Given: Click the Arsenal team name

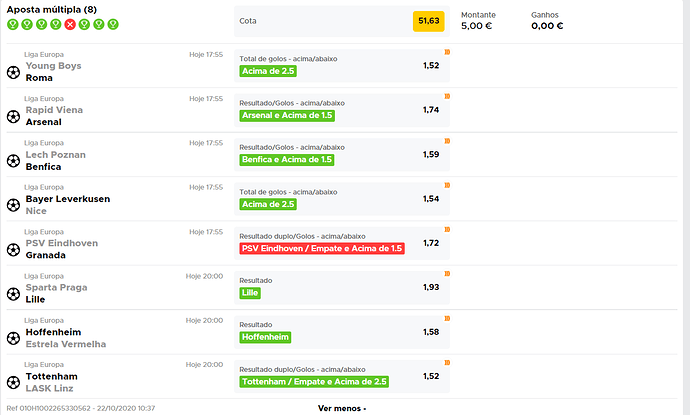Looking at the screenshot, I should tap(44, 122).
